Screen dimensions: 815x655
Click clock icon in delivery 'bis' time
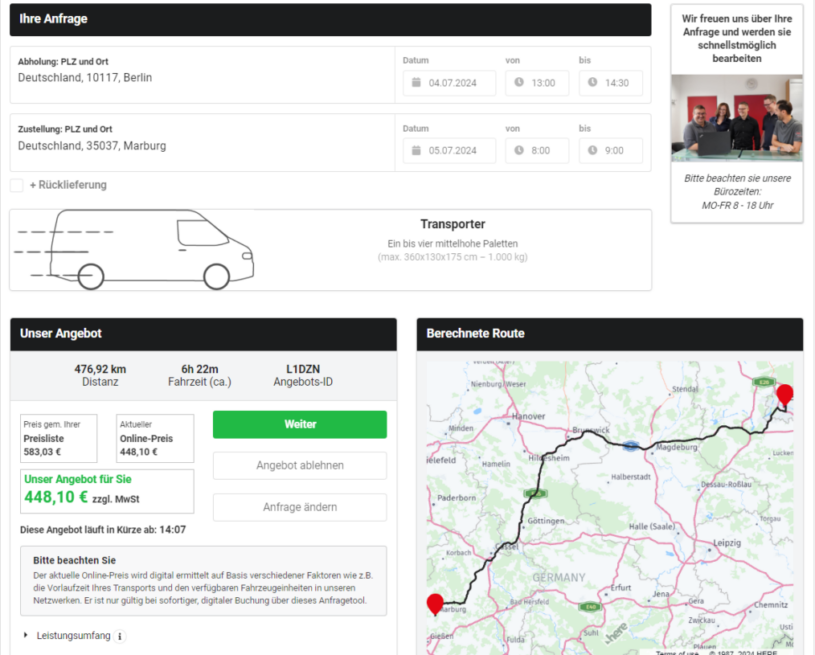coord(592,151)
